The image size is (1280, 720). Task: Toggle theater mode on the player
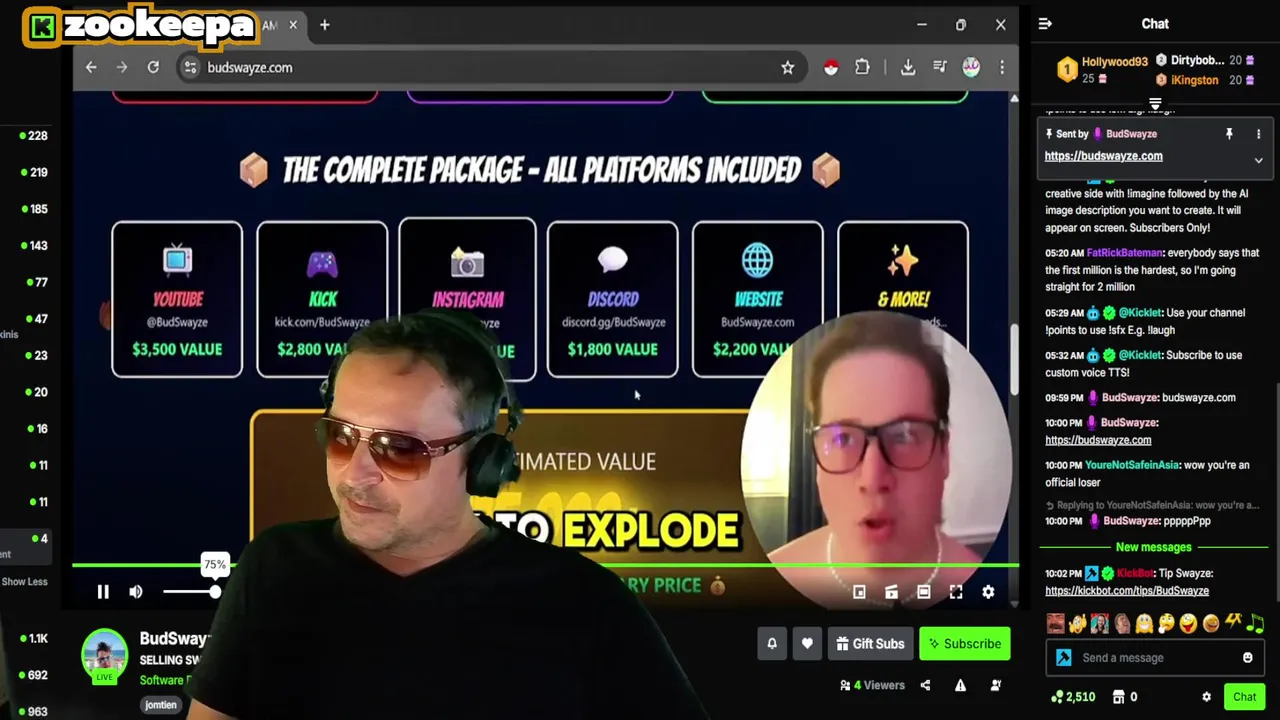tap(924, 592)
